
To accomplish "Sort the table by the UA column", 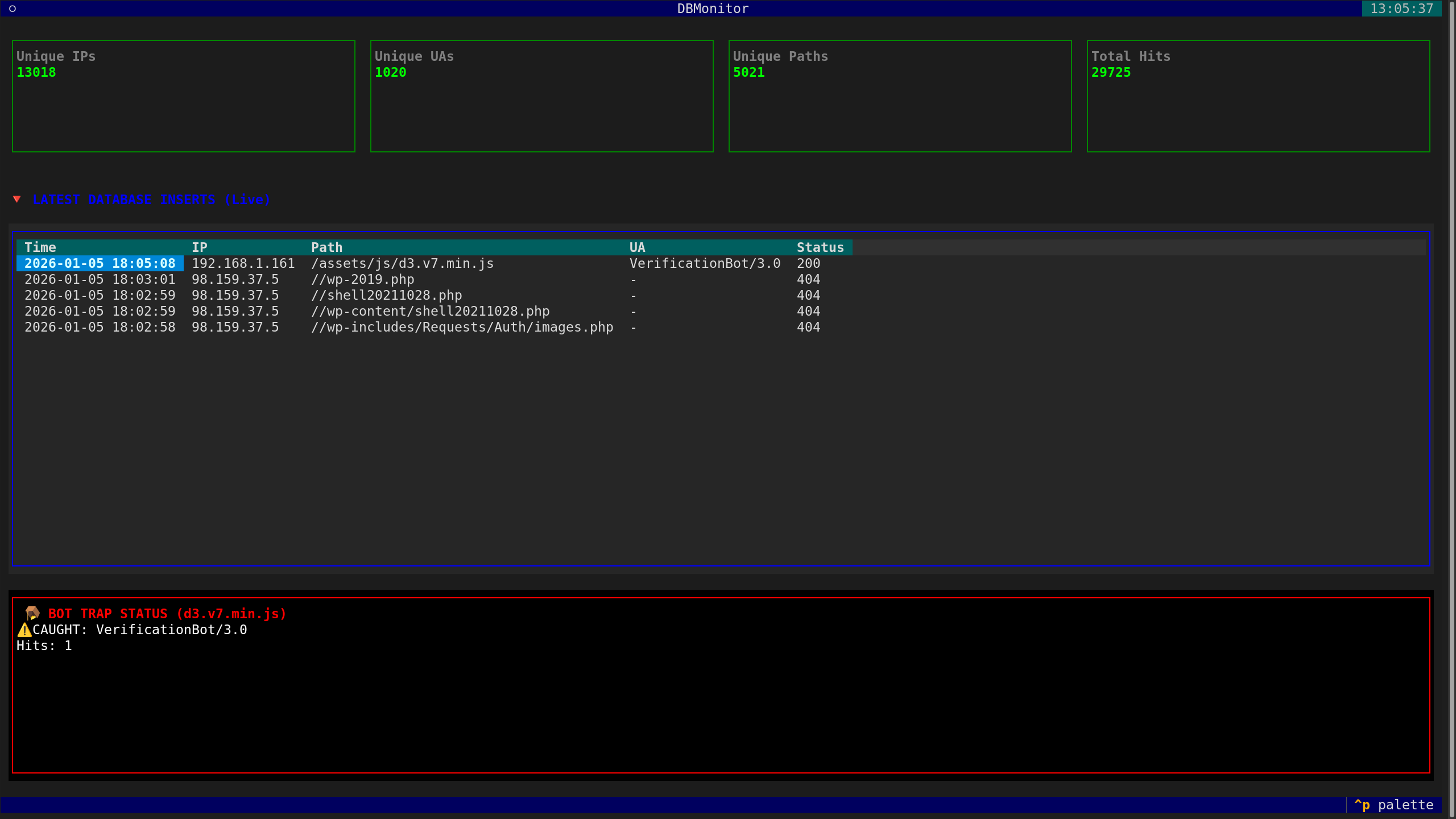I will tap(637, 247).
